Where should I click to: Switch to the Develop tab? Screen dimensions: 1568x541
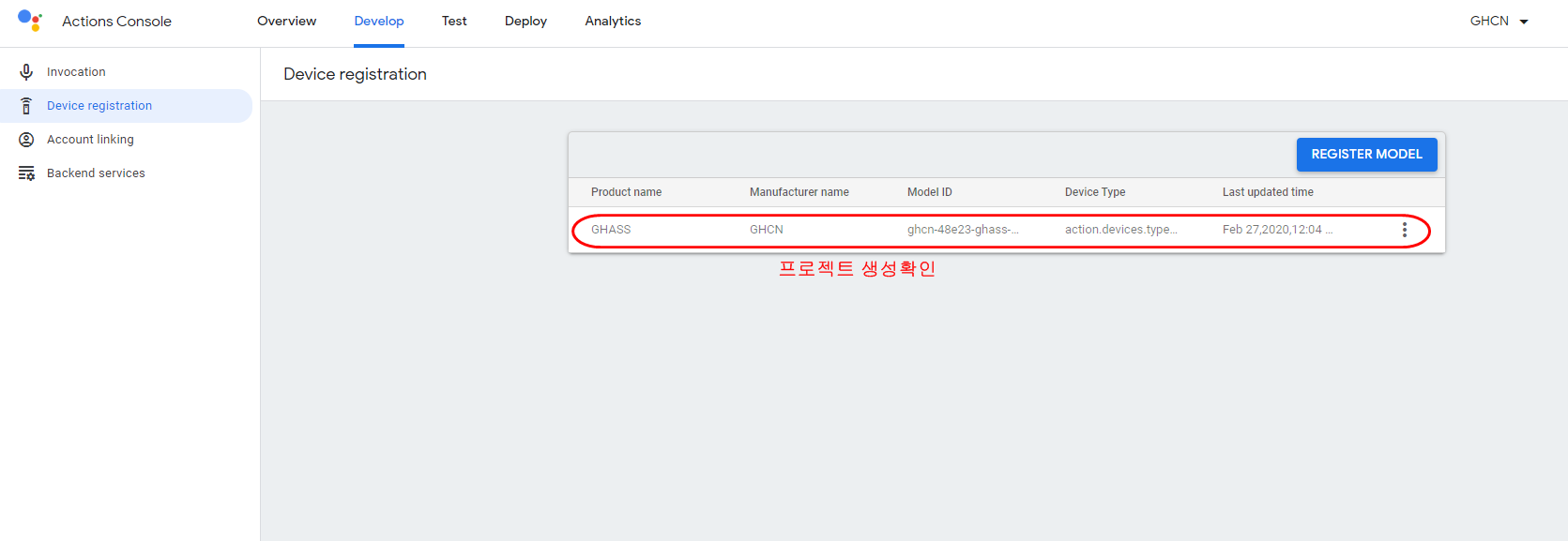point(379,22)
